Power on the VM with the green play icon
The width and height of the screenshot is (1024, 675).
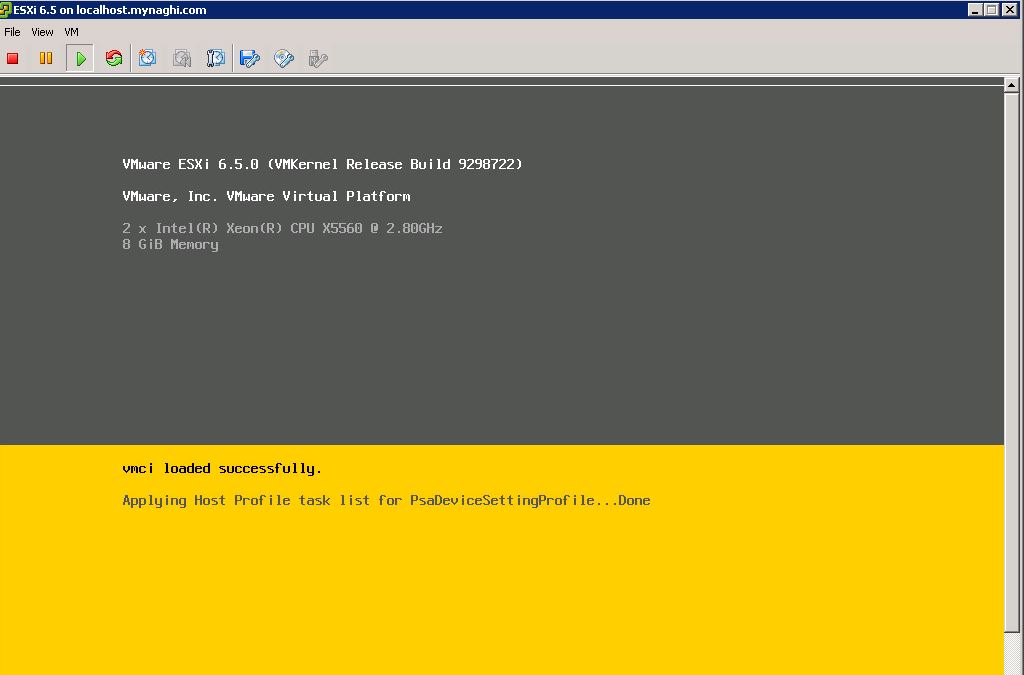tap(81, 59)
